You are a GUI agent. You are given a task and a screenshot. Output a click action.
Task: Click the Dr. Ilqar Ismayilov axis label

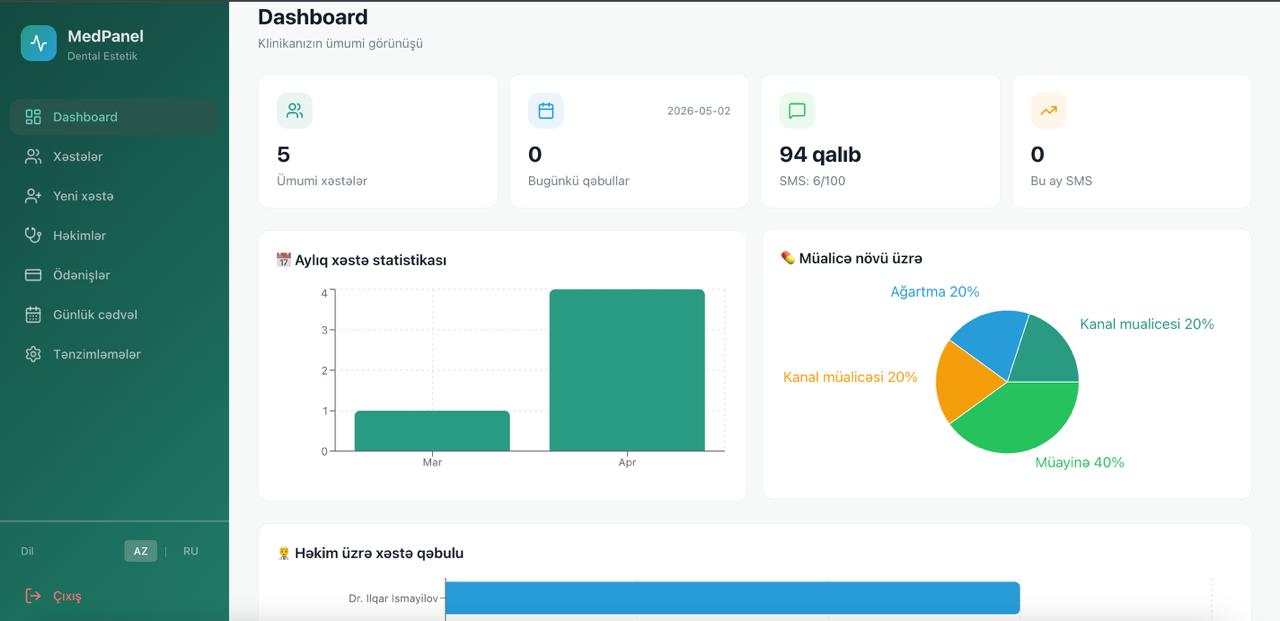pyautogui.click(x=393, y=598)
